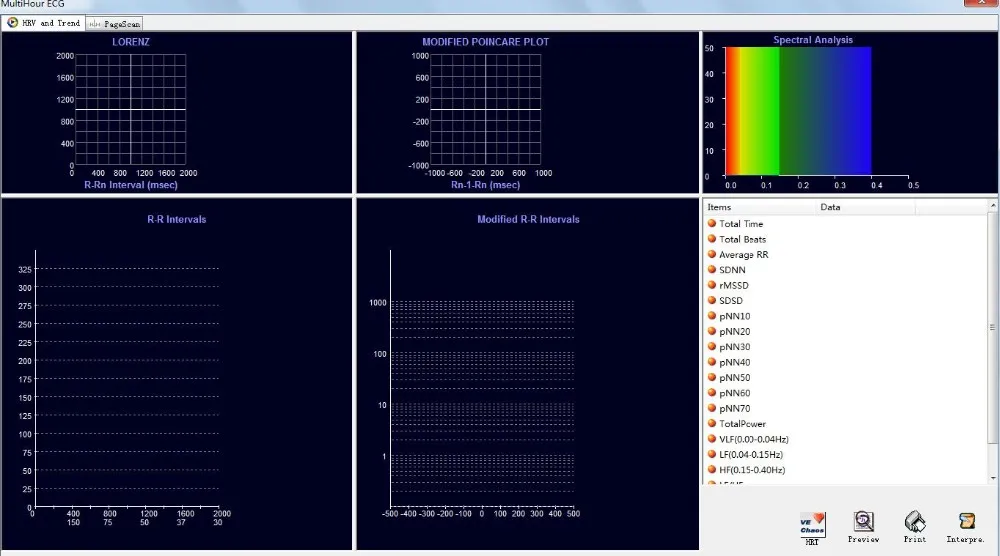Click the orange bullet beside rMSSD

(712, 285)
